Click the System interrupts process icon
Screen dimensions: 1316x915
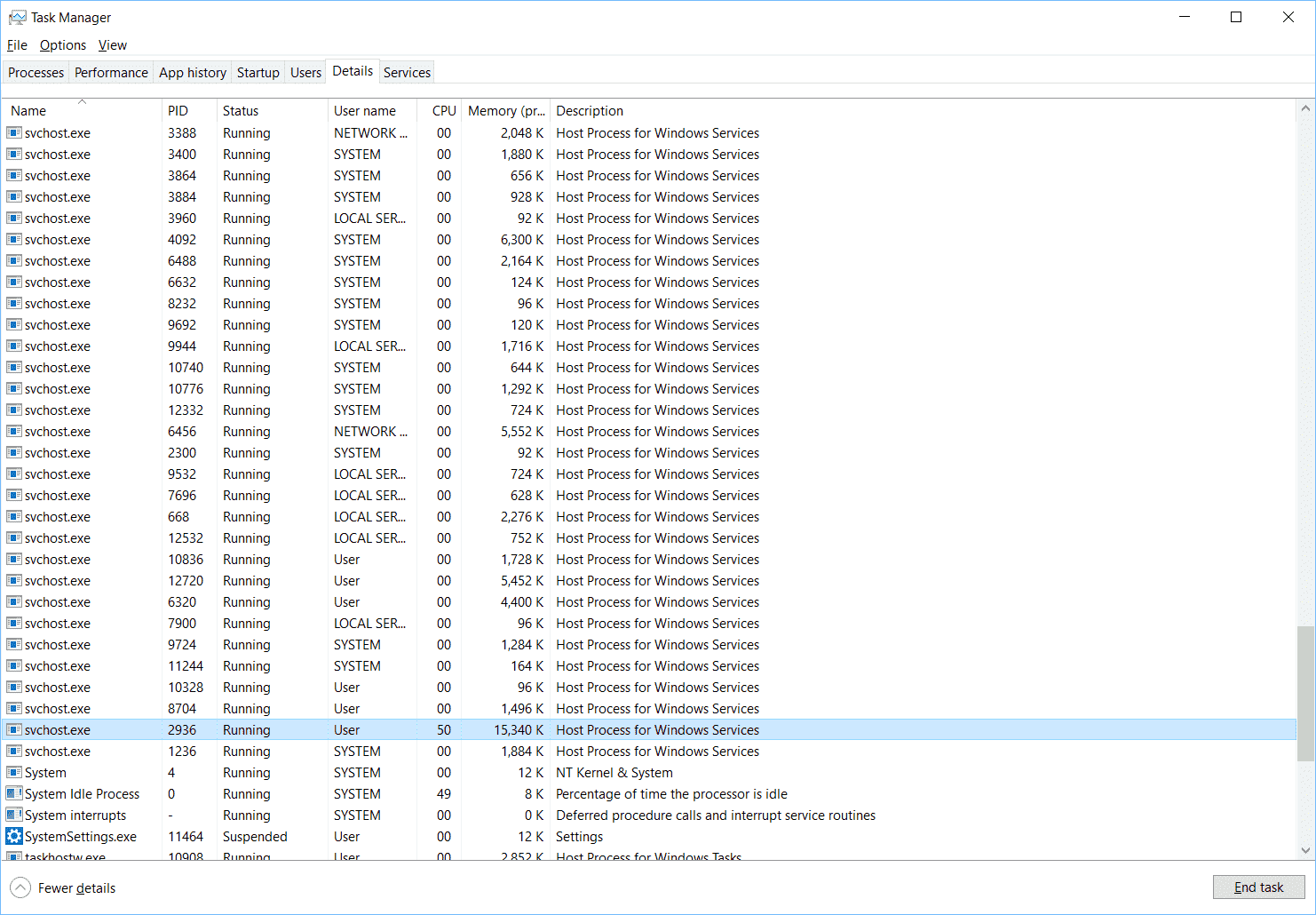tap(13, 815)
